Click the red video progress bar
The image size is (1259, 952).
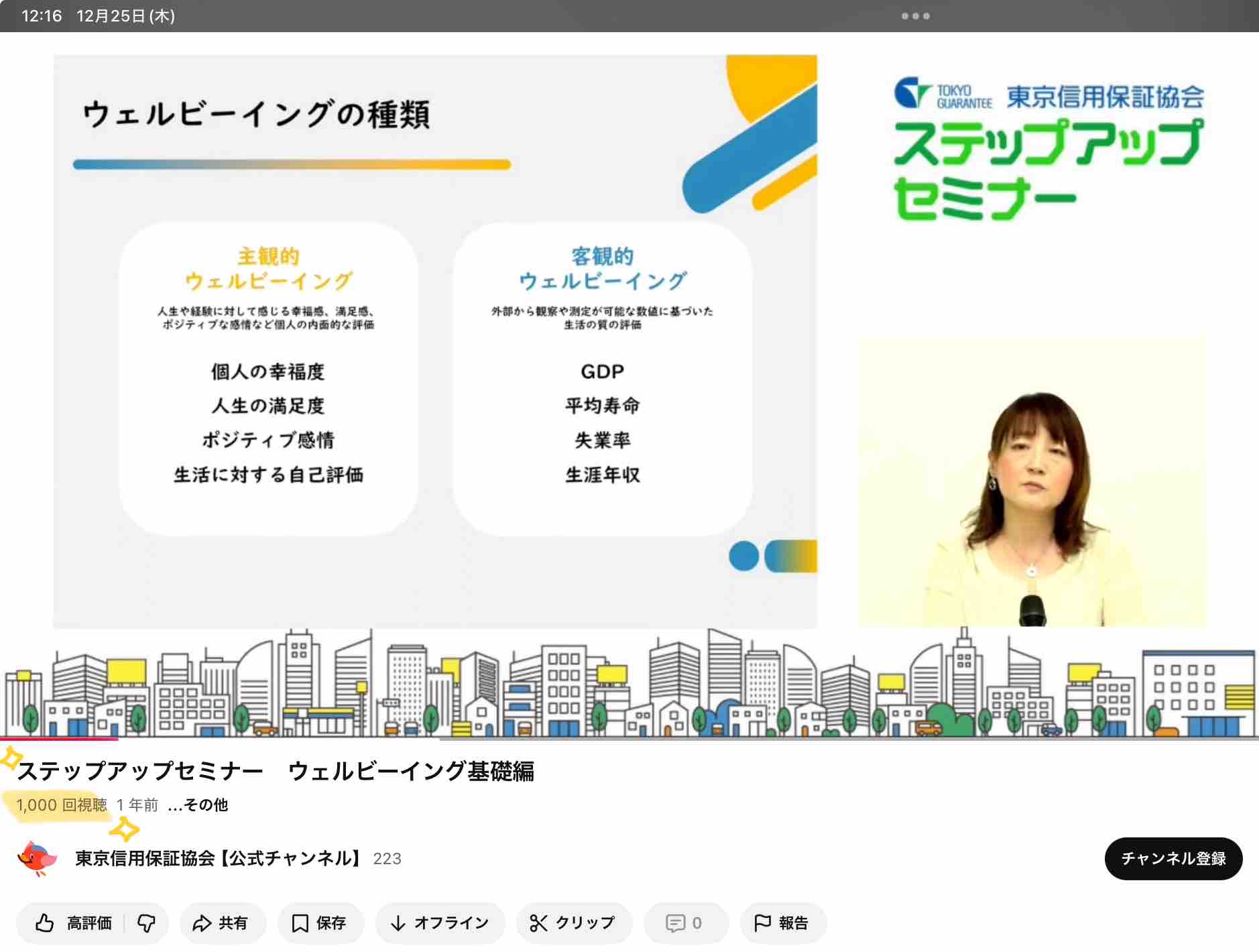coord(59,739)
